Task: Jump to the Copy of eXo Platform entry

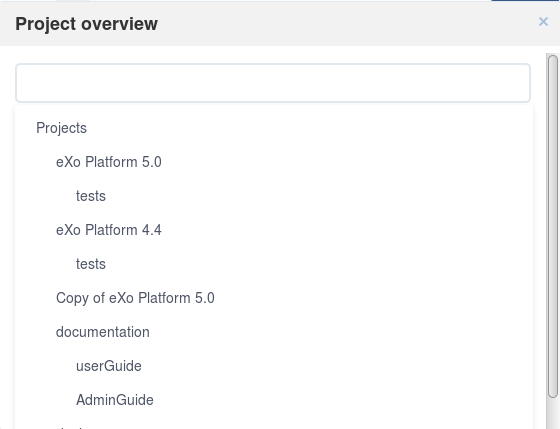Action: 135,298
